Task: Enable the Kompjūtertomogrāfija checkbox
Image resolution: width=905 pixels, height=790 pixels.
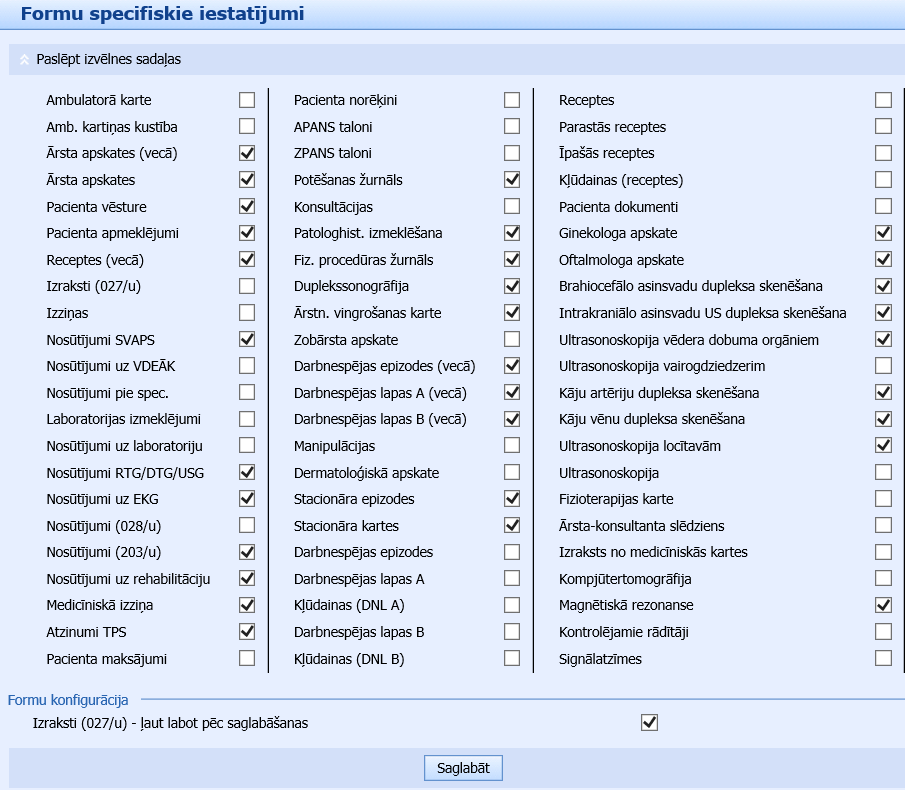Action: [883, 578]
